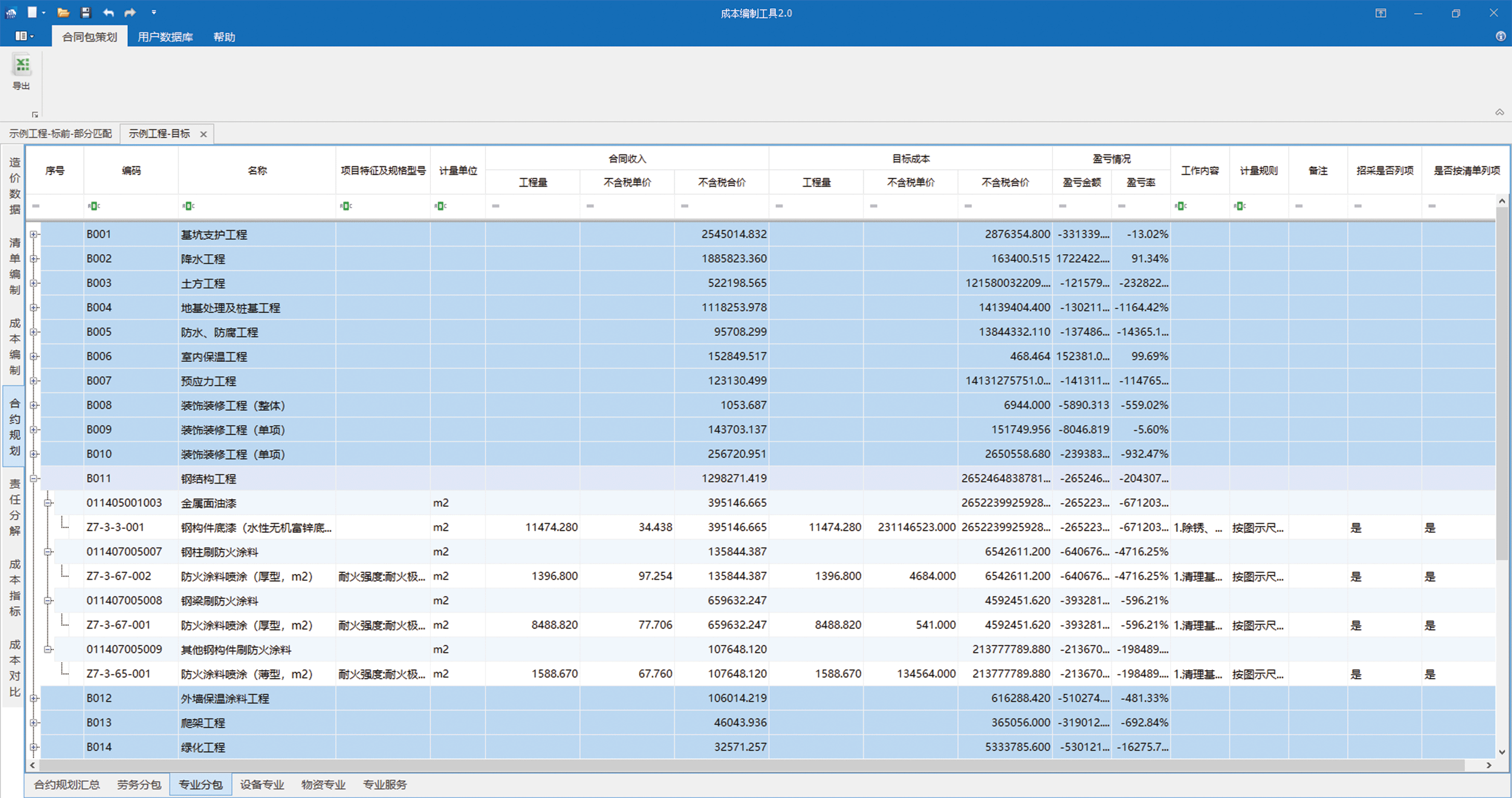
Task: Click the horizontal scrollbar left arrow
Action: tap(32, 765)
